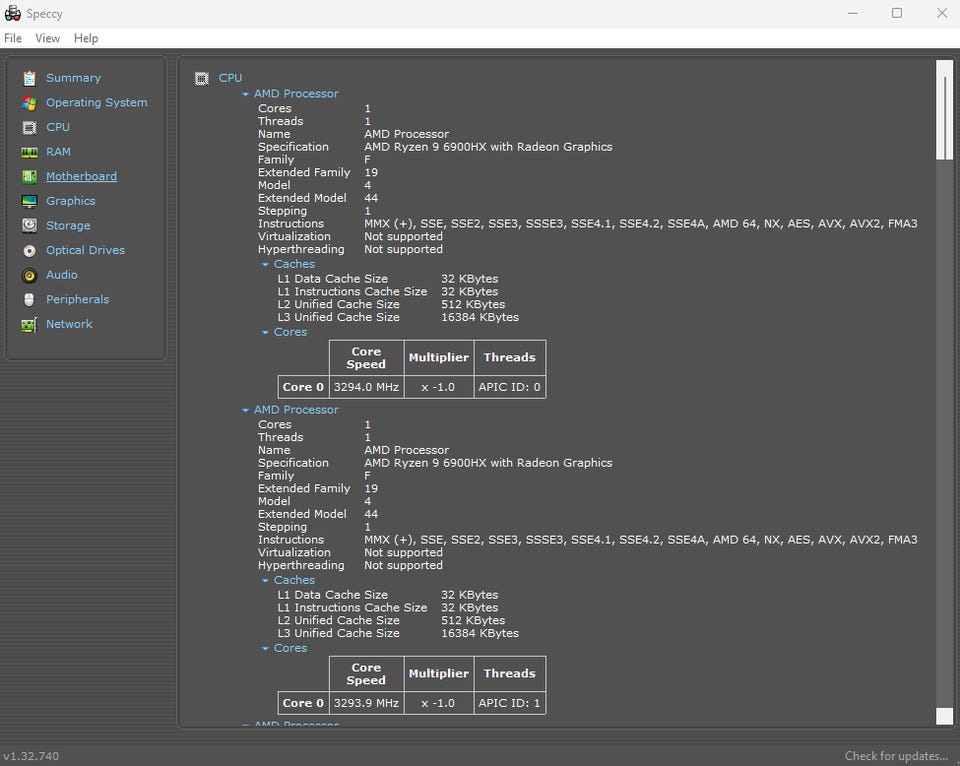Go to the RAM section
Viewport: 960px width, 766px height.
click(58, 151)
